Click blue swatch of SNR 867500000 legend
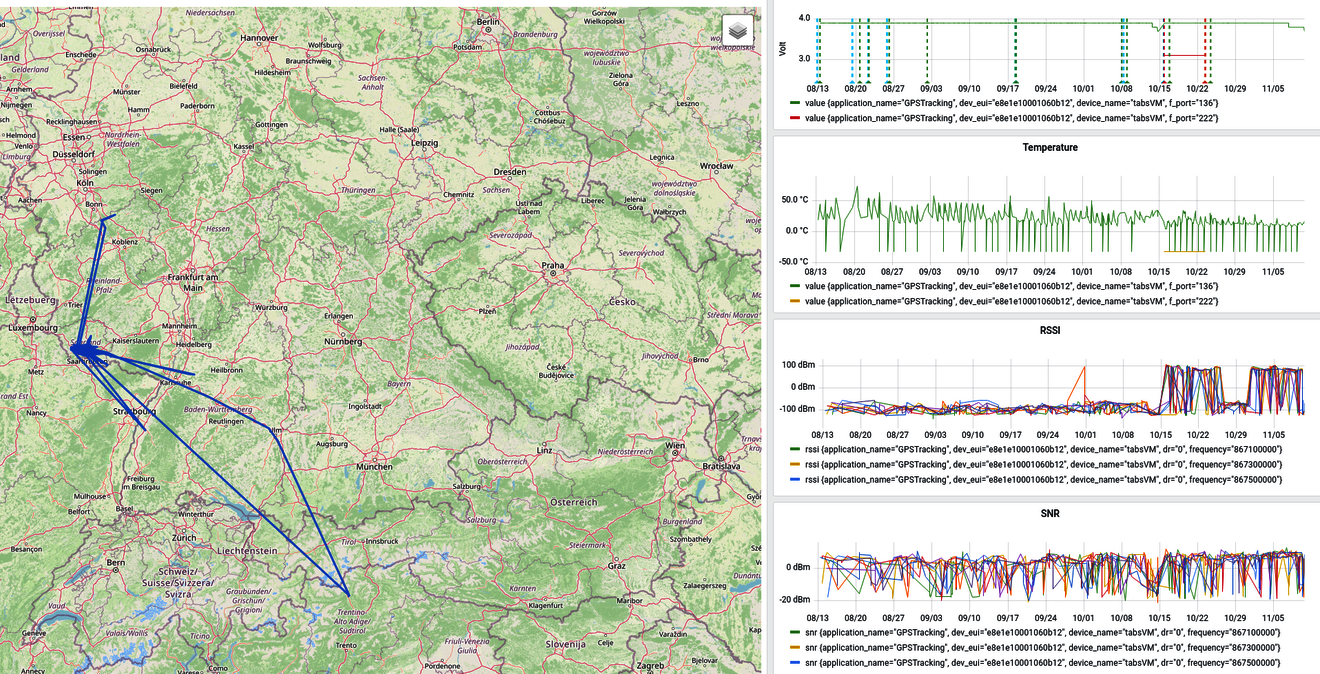The image size is (1320, 674). 793,663
